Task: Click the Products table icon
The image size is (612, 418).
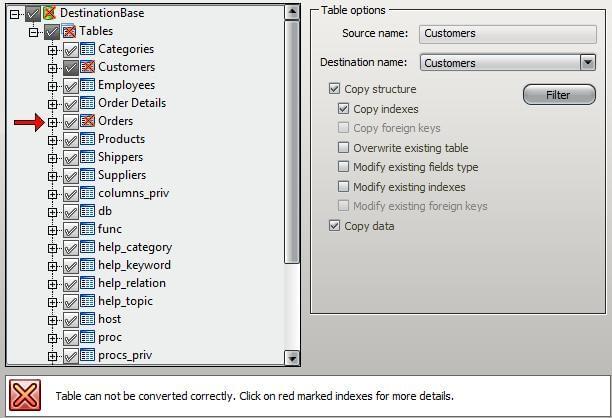Action: coord(87,139)
